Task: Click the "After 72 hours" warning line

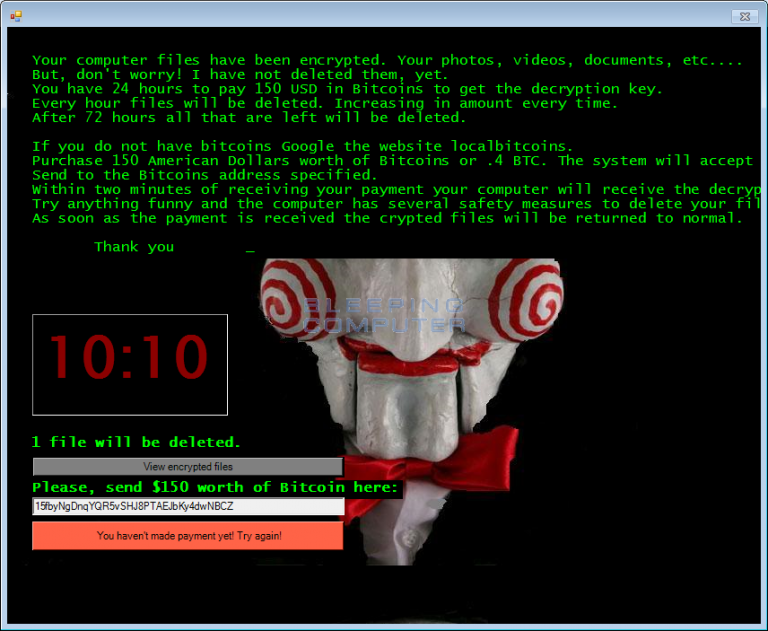Action: [x=248, y=117]
